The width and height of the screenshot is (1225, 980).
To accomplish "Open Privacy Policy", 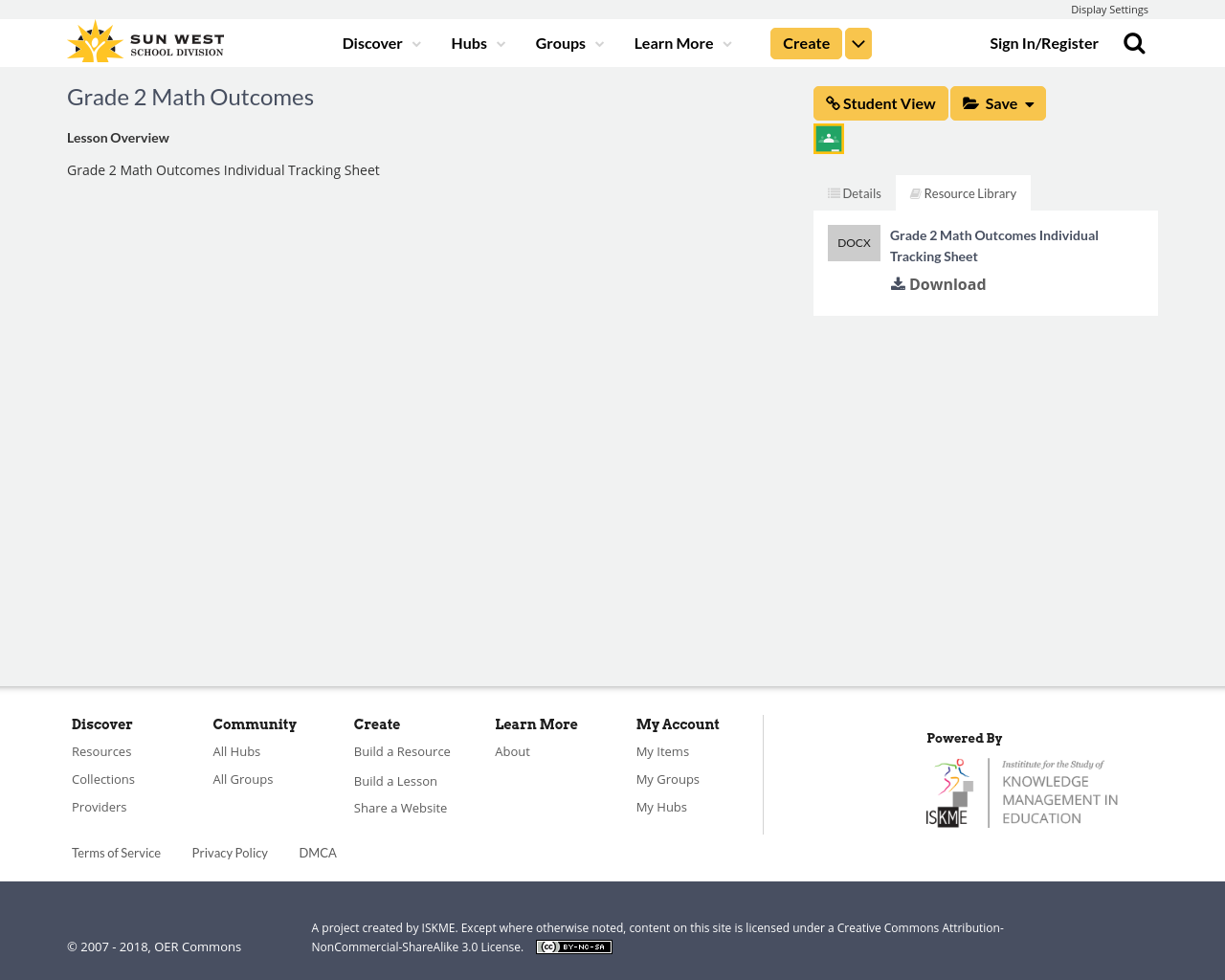I will tap(230, 854).
